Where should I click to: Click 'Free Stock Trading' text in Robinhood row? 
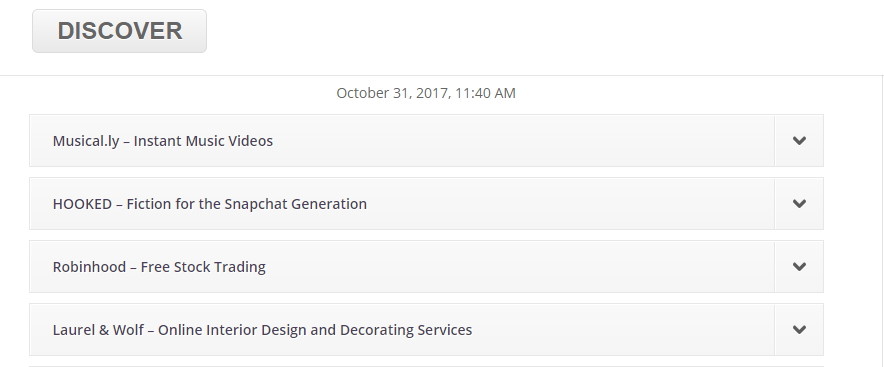203,267
